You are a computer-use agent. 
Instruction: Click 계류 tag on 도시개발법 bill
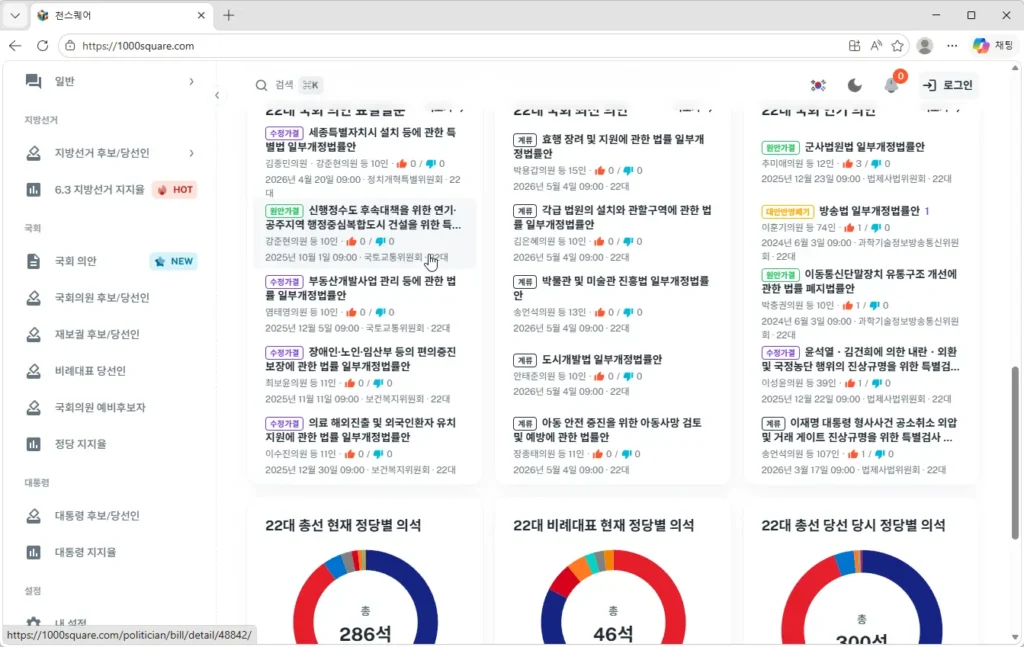[x=524, y=360]
